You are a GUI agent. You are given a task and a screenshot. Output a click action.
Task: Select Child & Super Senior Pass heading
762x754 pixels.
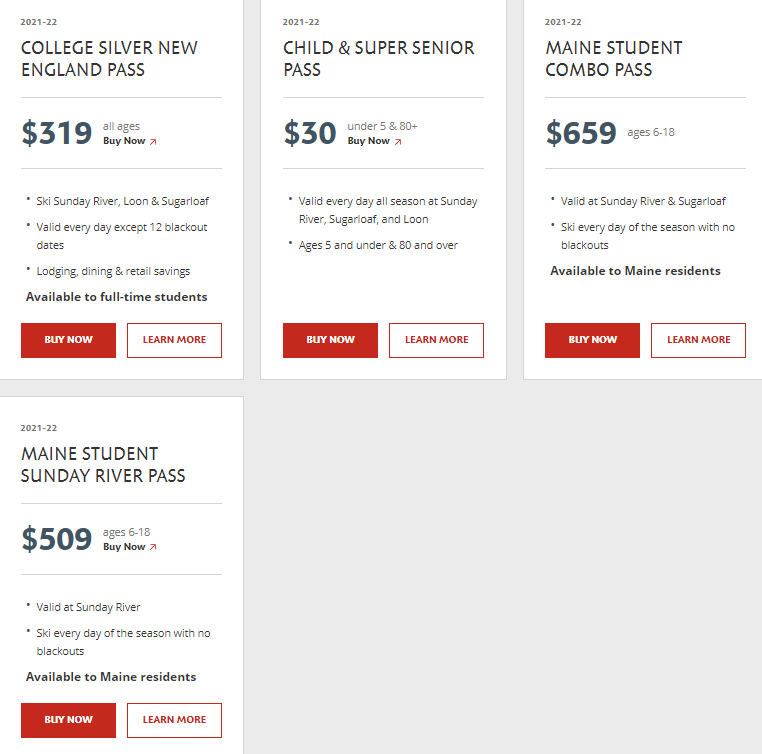point(378,59)
